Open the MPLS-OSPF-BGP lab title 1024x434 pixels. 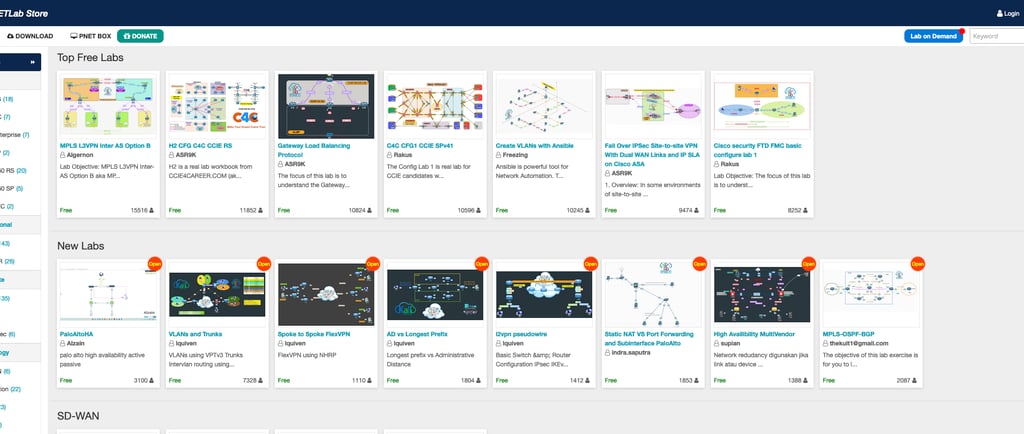click(x=850, y=334)
